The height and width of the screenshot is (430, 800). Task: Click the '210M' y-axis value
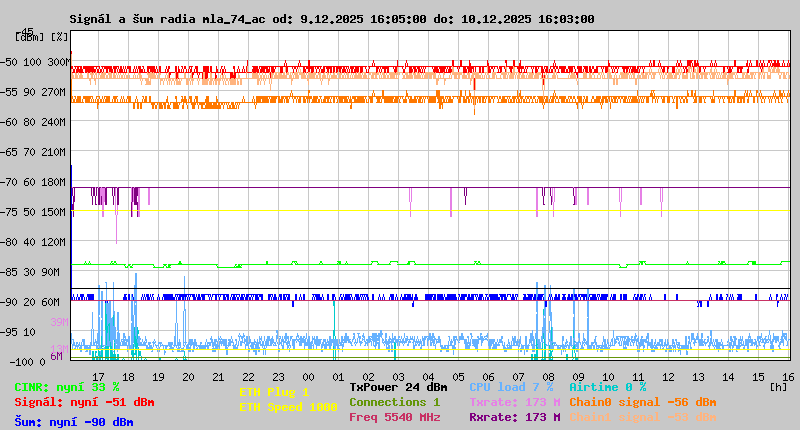pyautogui.click(x=56, y=152)
